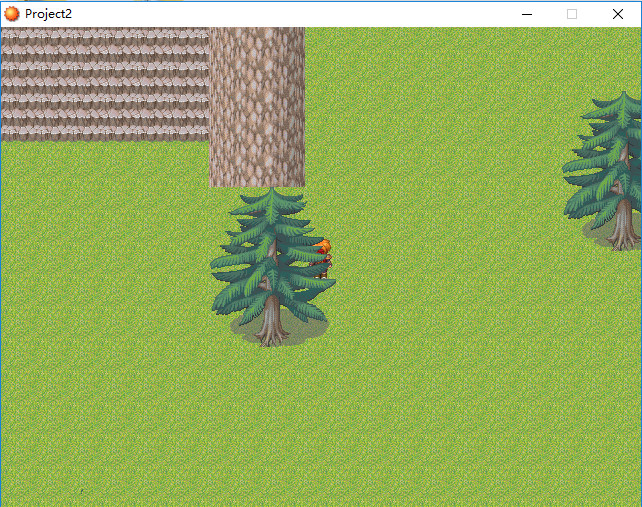The image size is (642, 507).
Task: Click the pine tree in the center
Action: click(273, 267)
